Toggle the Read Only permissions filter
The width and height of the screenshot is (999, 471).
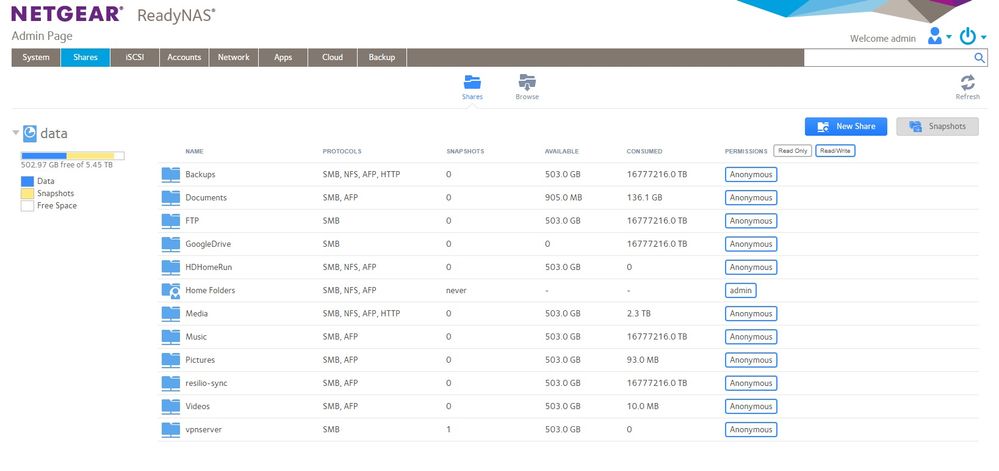[791, 151]
